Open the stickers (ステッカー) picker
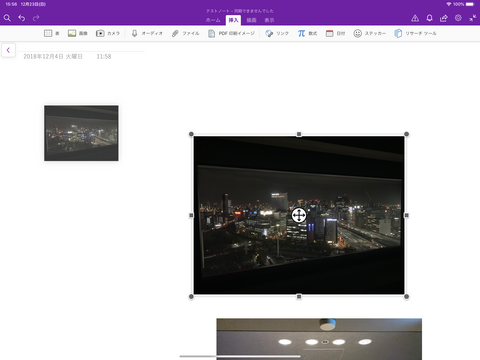 tap(370, 33)
